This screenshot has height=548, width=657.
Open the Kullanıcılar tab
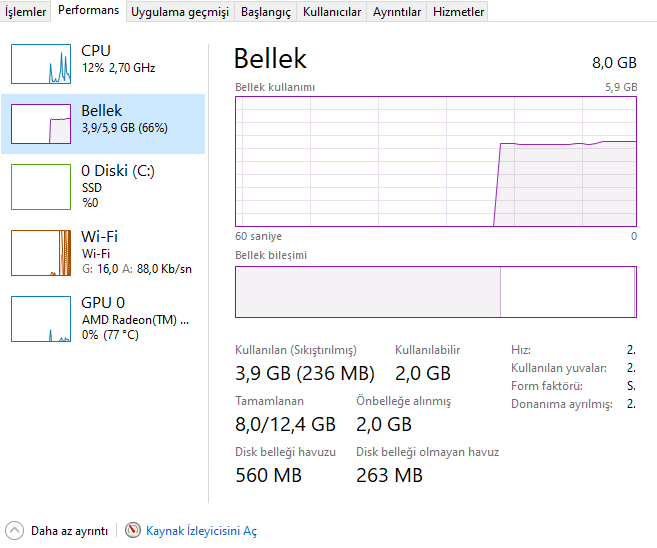click(x=332, y=12)
